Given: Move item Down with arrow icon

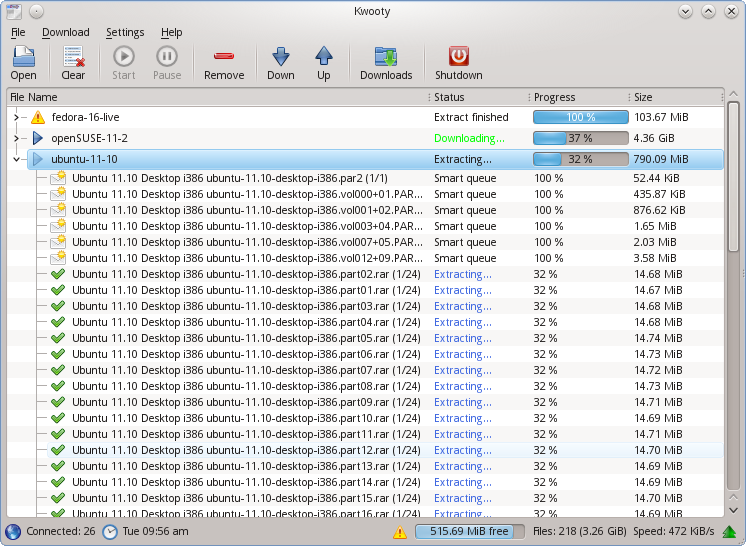Looking at the screenshot, I should [x=281, y=57].
